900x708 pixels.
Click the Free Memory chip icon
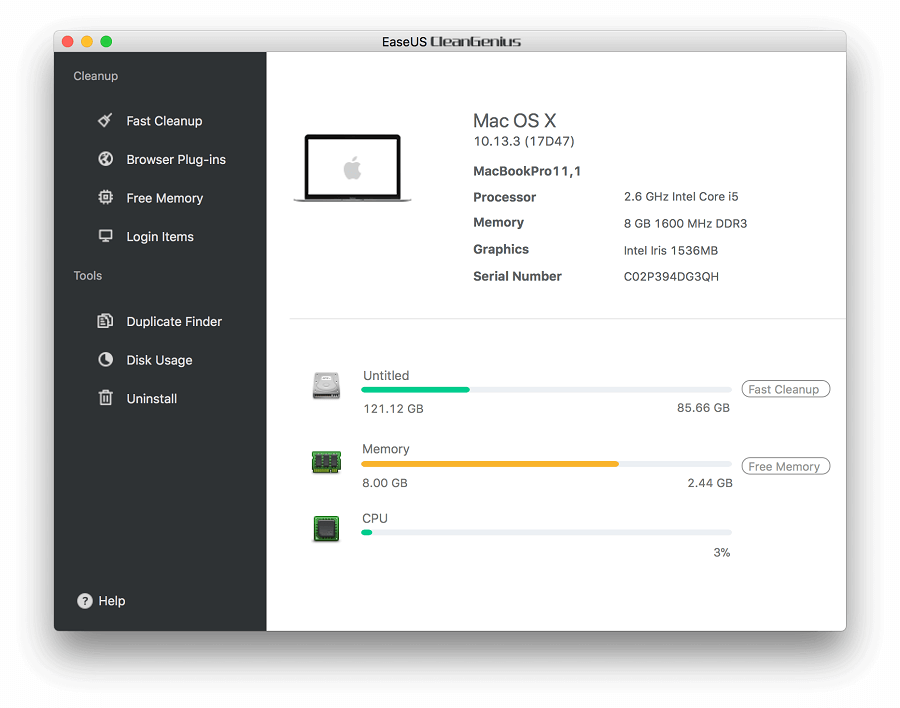point(106,198)
